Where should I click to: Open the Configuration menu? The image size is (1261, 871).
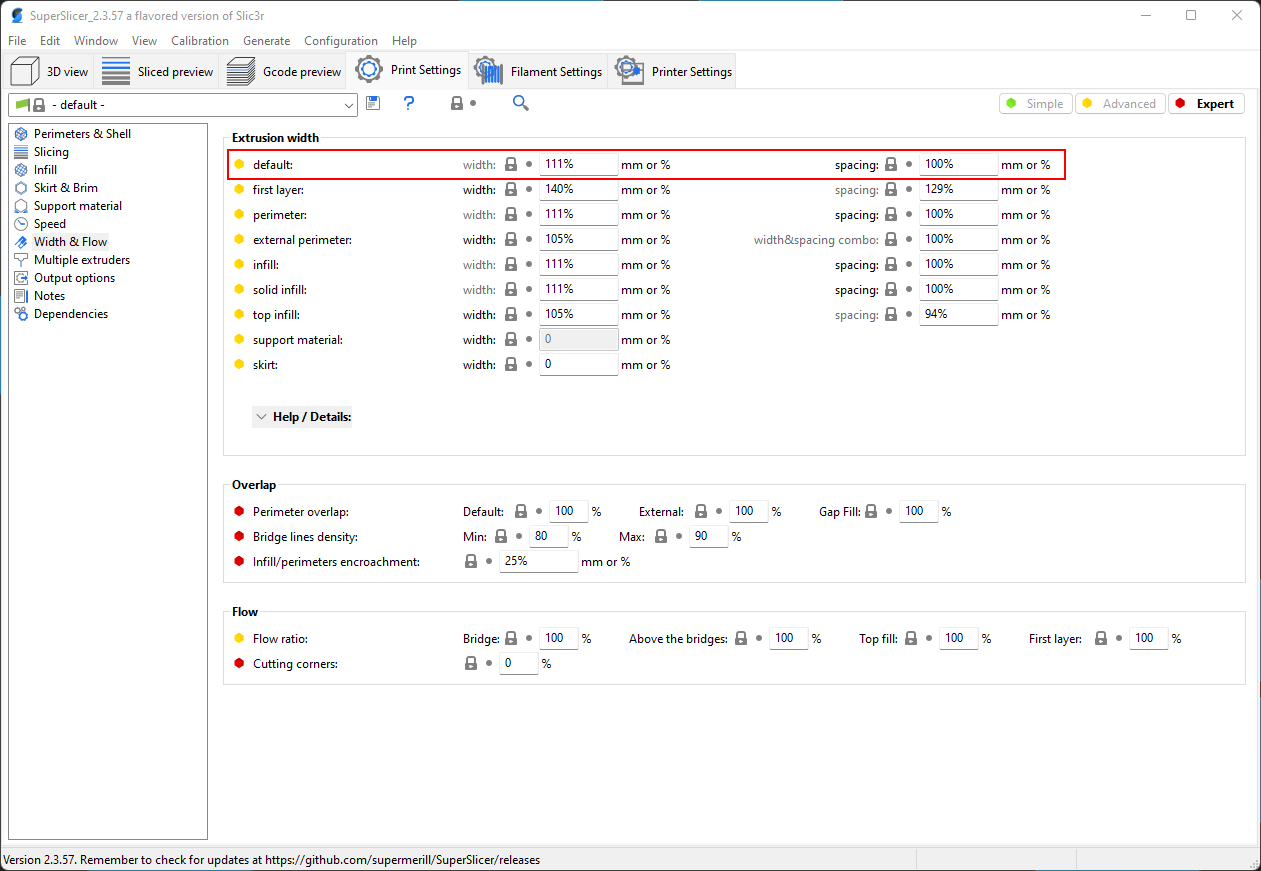click(340, 41)
